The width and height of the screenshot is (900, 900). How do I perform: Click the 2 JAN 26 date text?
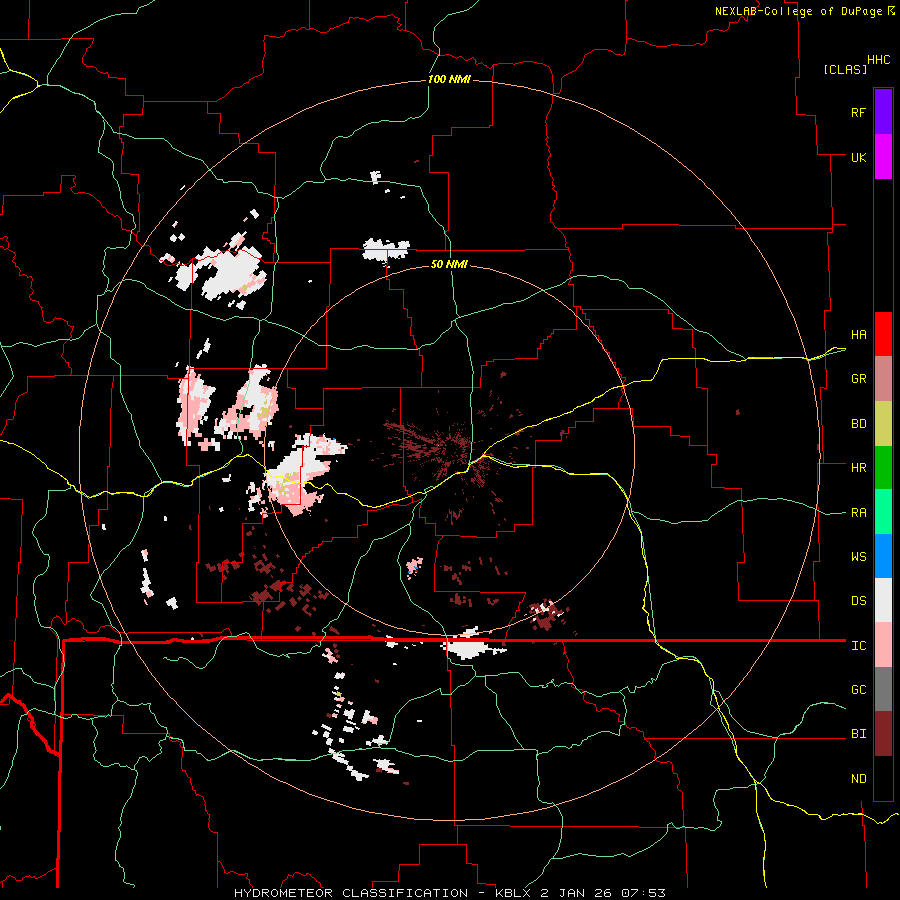(580, 893)
